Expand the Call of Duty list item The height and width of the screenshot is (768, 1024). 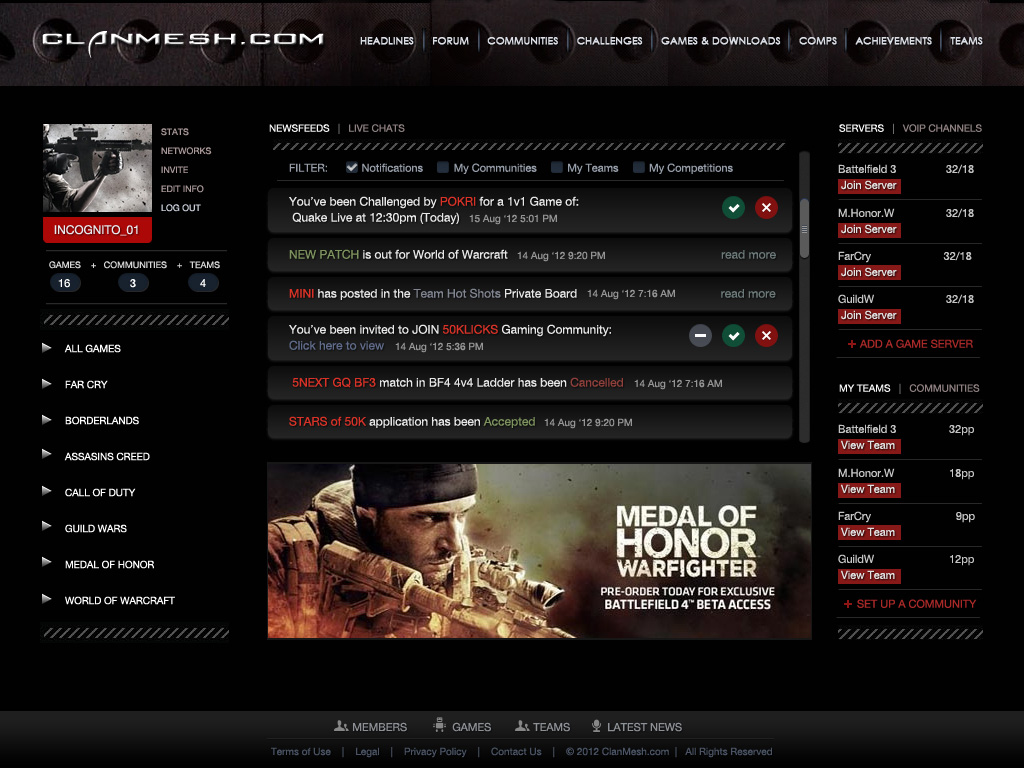click(47, 492)
